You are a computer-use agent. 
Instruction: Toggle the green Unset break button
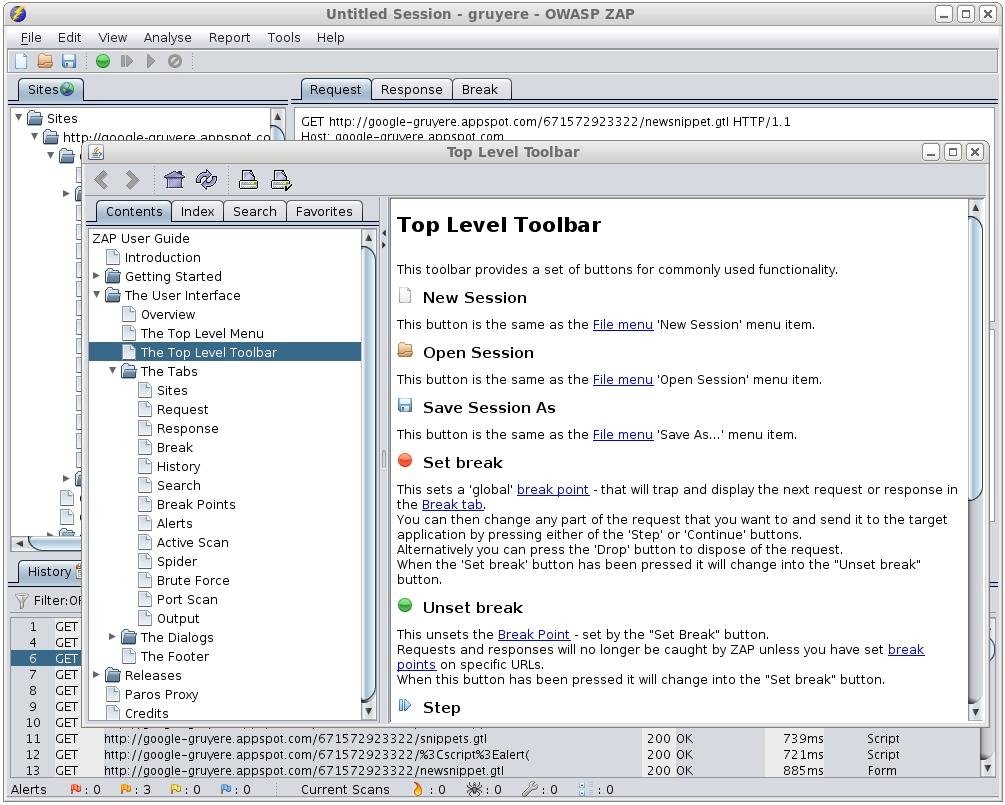pos(103,61)
